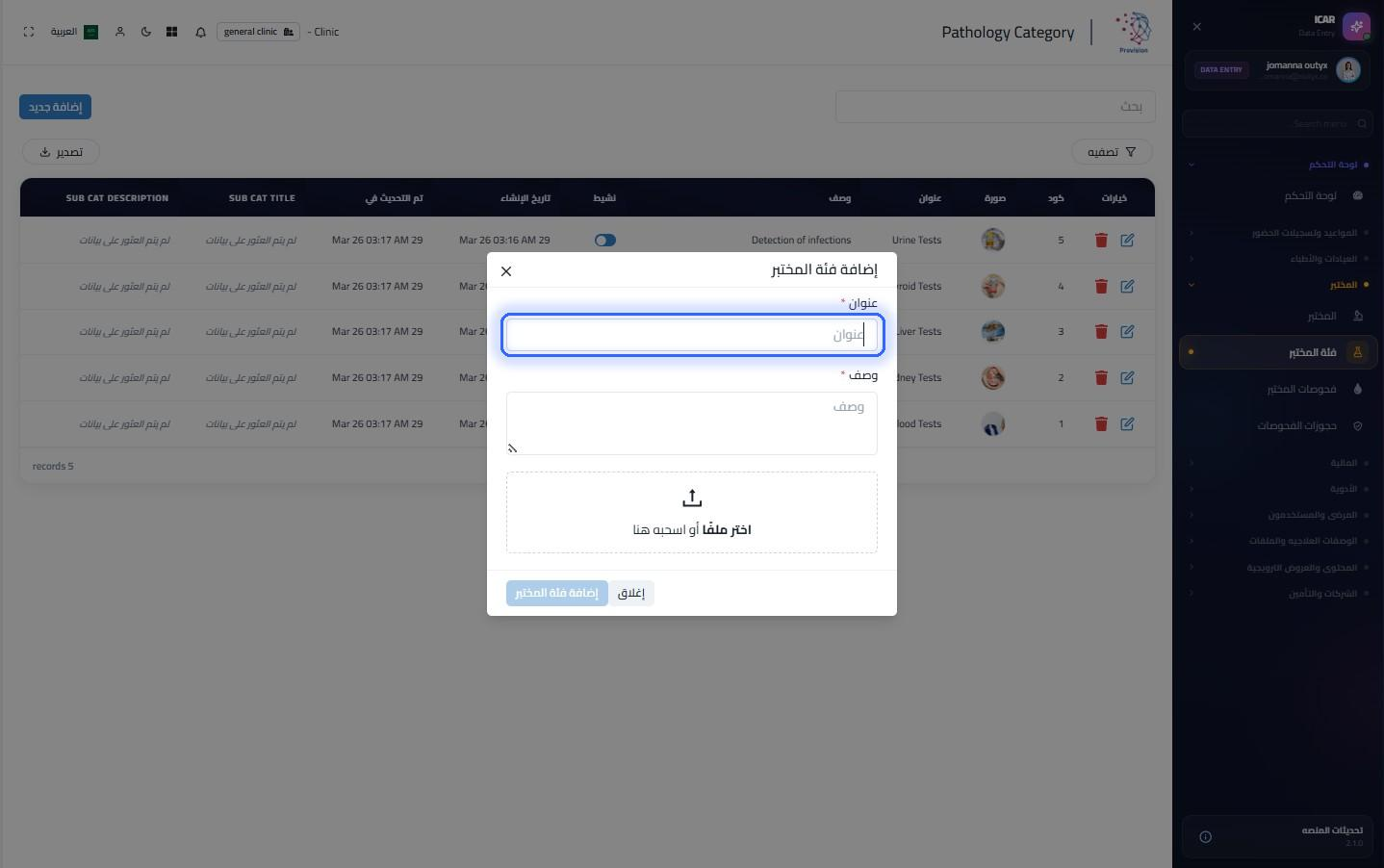Click the notification bell icon
Viewport: 1384px width, 868px height.
(200, 32)
